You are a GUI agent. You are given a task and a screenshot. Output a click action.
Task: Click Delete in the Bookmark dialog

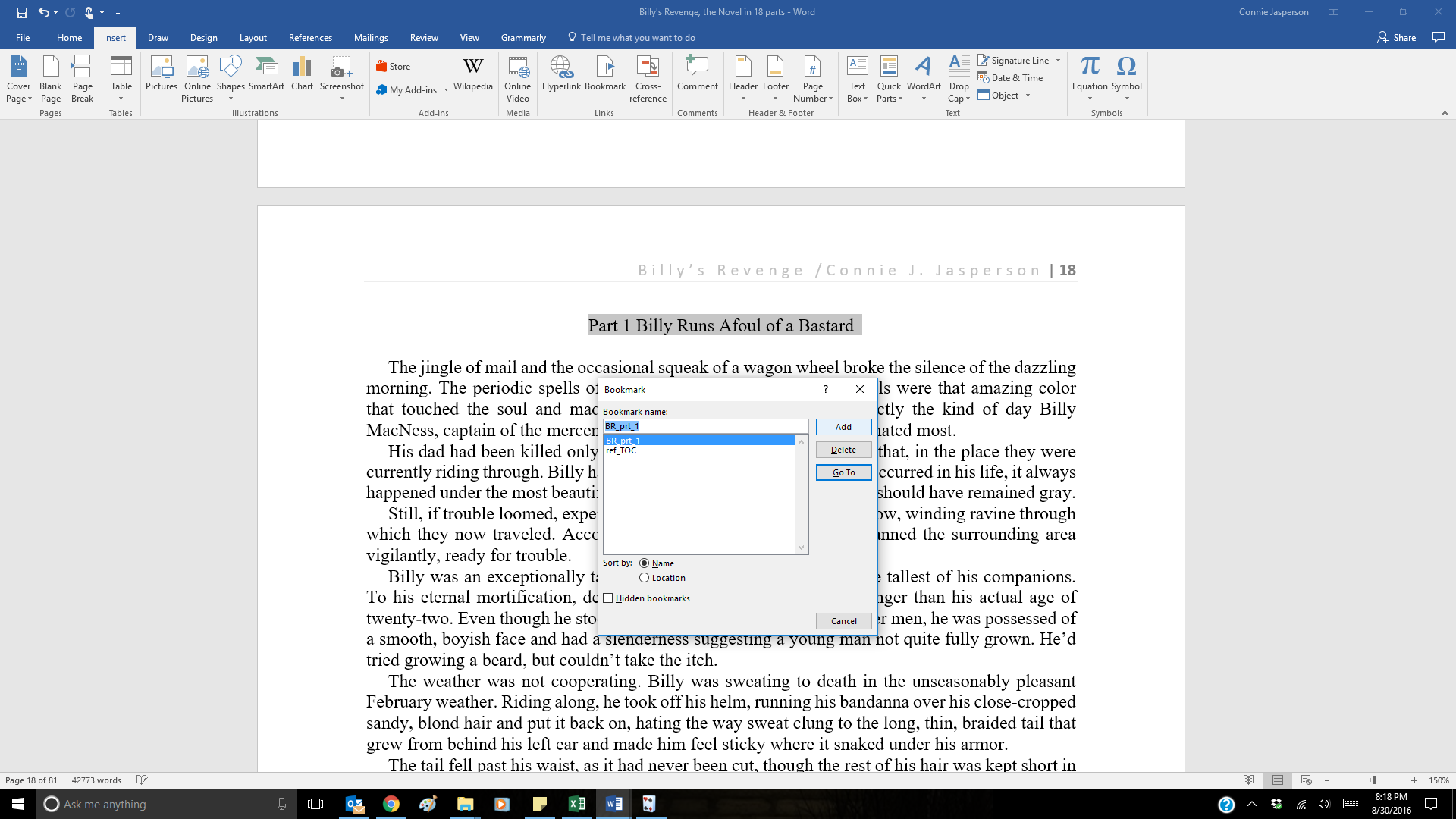843,450
